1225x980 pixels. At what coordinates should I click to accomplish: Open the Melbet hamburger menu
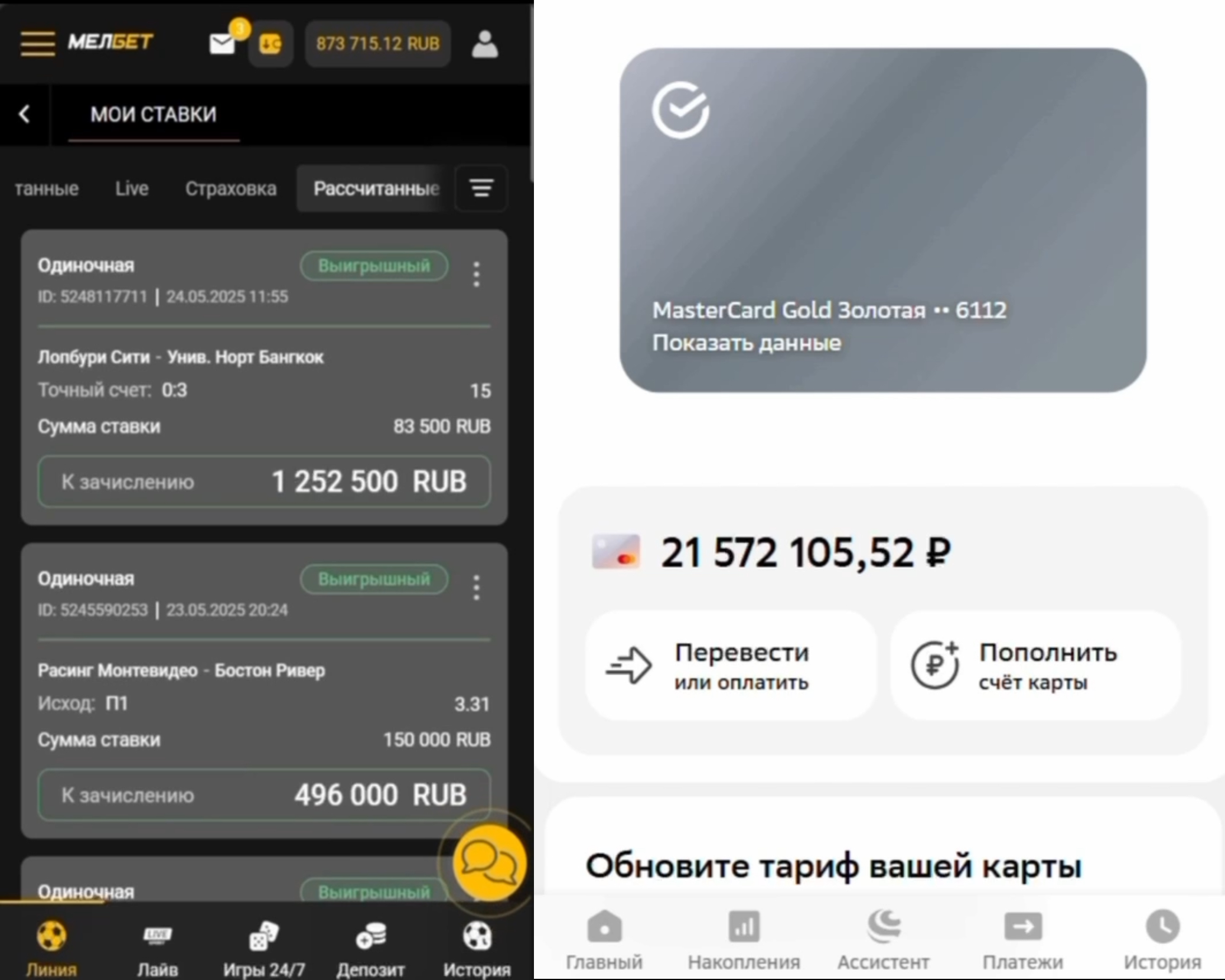38,43
